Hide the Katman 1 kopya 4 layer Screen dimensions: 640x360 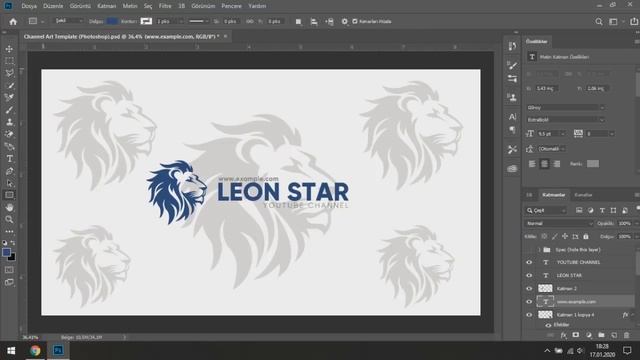[529, 315]
